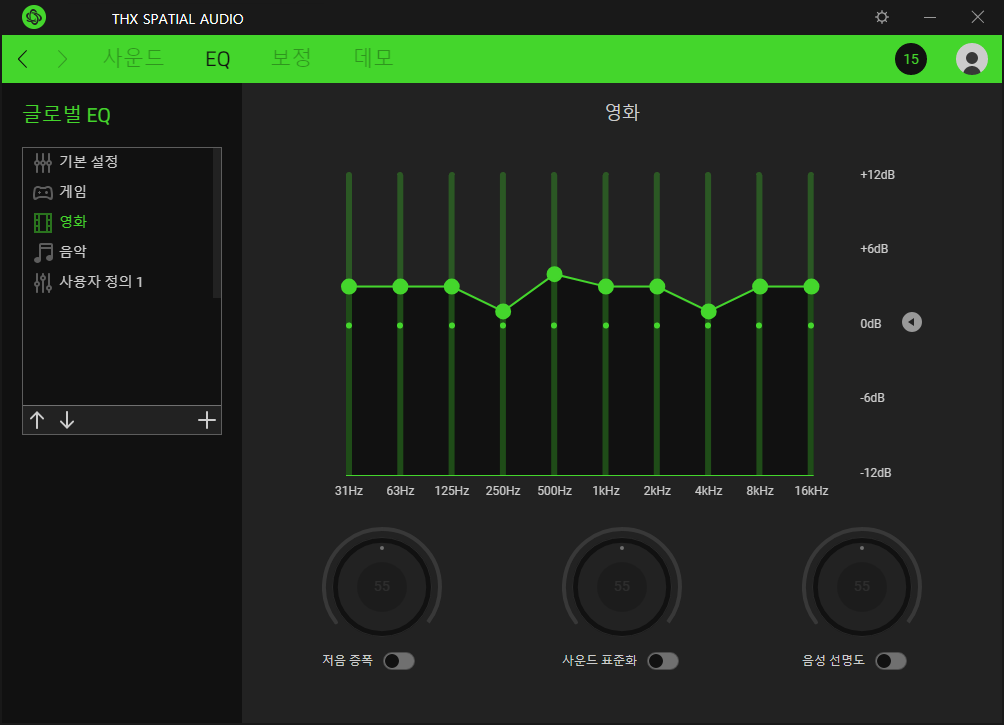Select the 영화 preset
The width and height of the screenshot is (1004, 725).
coord(118,222)
